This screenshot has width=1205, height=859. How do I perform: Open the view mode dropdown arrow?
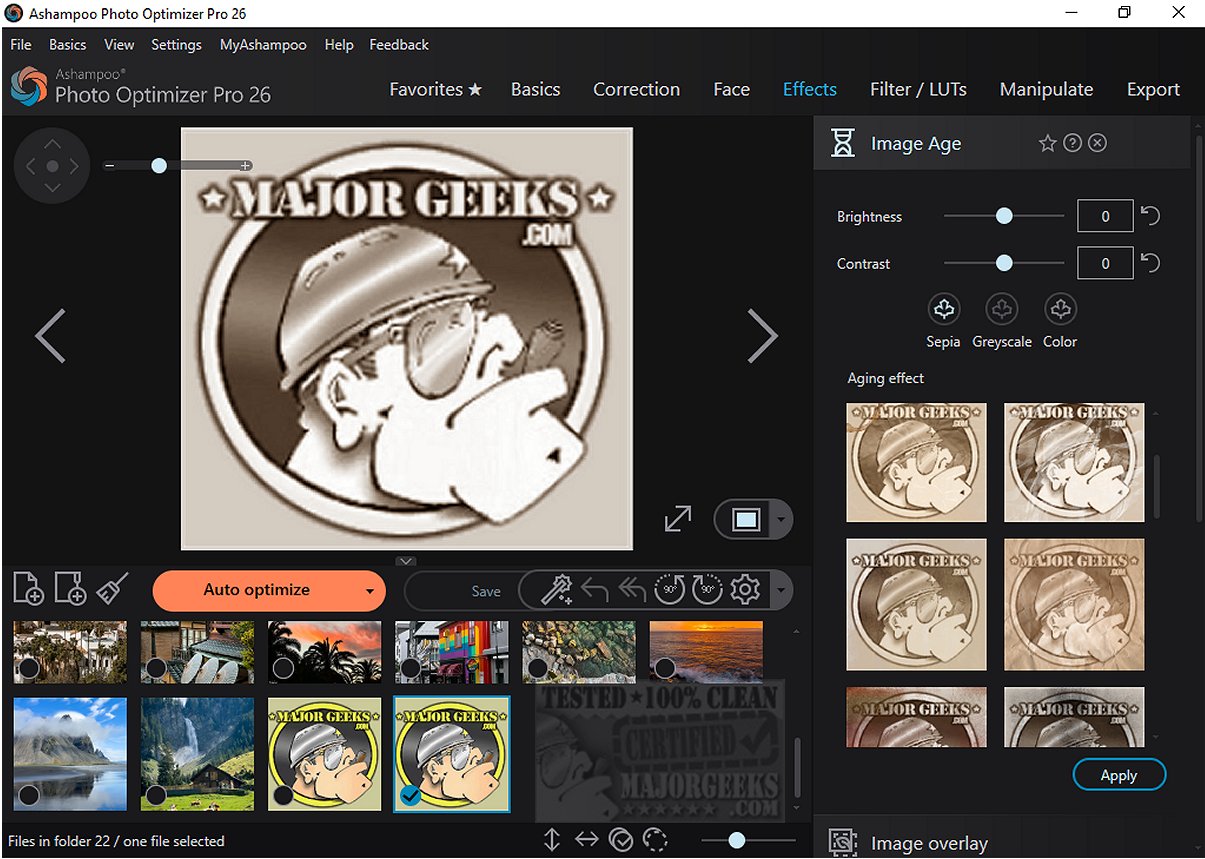pos(781,520)
